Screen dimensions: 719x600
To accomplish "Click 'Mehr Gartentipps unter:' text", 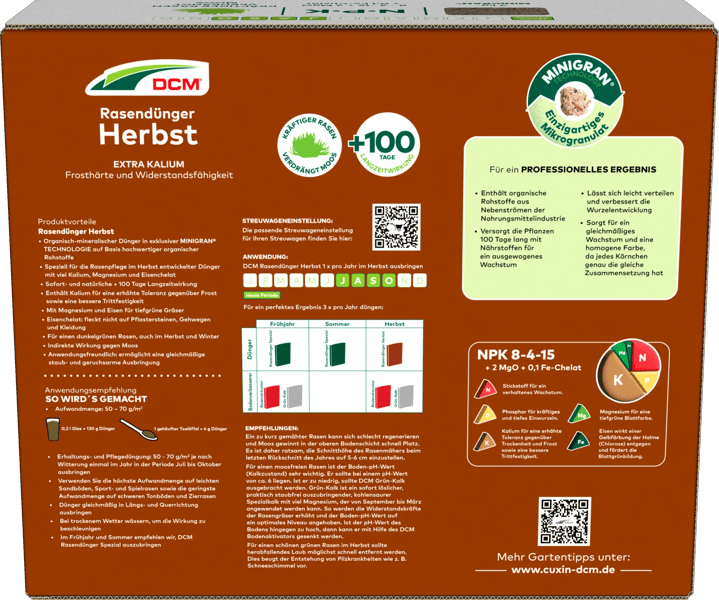I will pos(563,557).
